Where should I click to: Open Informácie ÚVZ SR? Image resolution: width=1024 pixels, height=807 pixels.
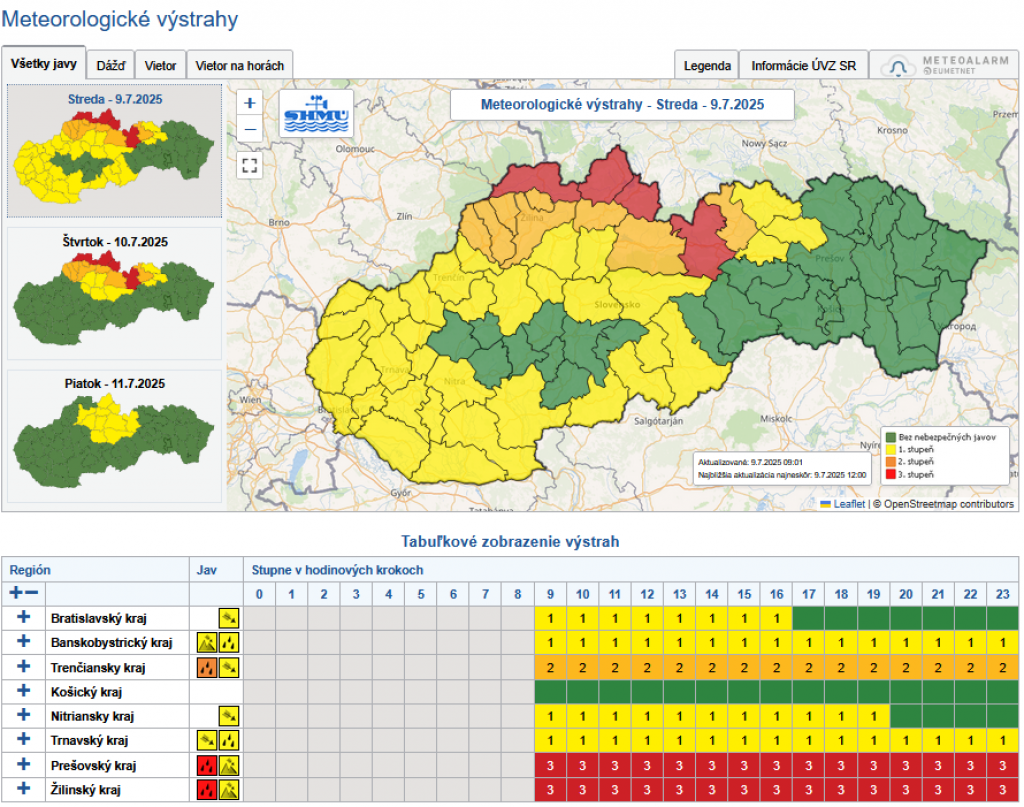tap(803, 66)
